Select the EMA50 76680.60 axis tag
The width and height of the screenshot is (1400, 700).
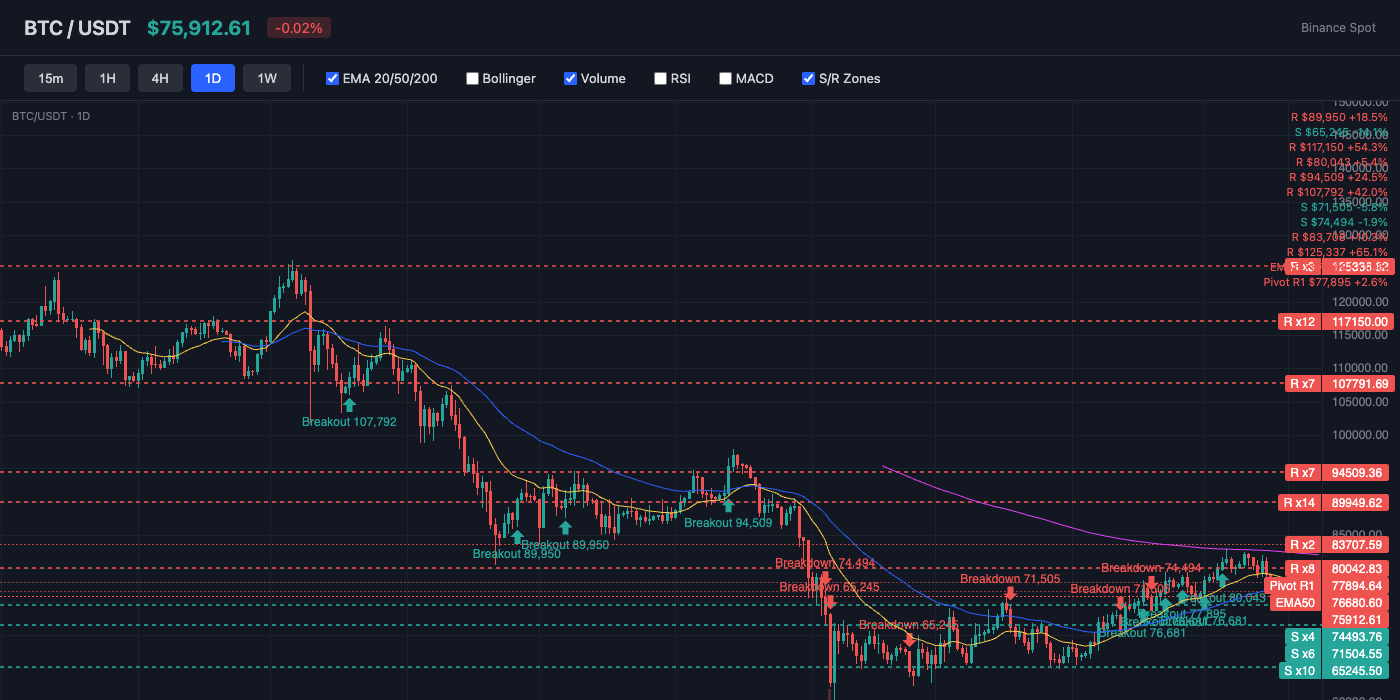1331,603
